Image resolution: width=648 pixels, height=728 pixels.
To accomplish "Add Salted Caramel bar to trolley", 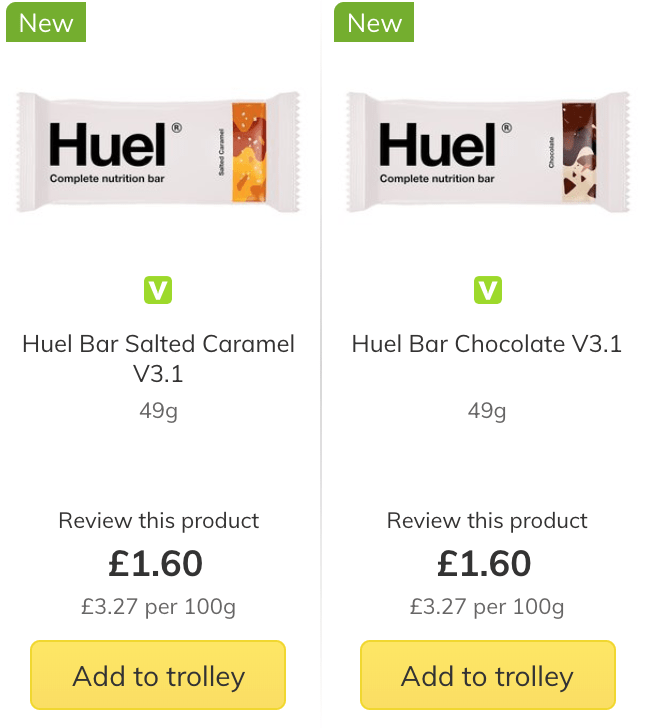I will (158, 675).
